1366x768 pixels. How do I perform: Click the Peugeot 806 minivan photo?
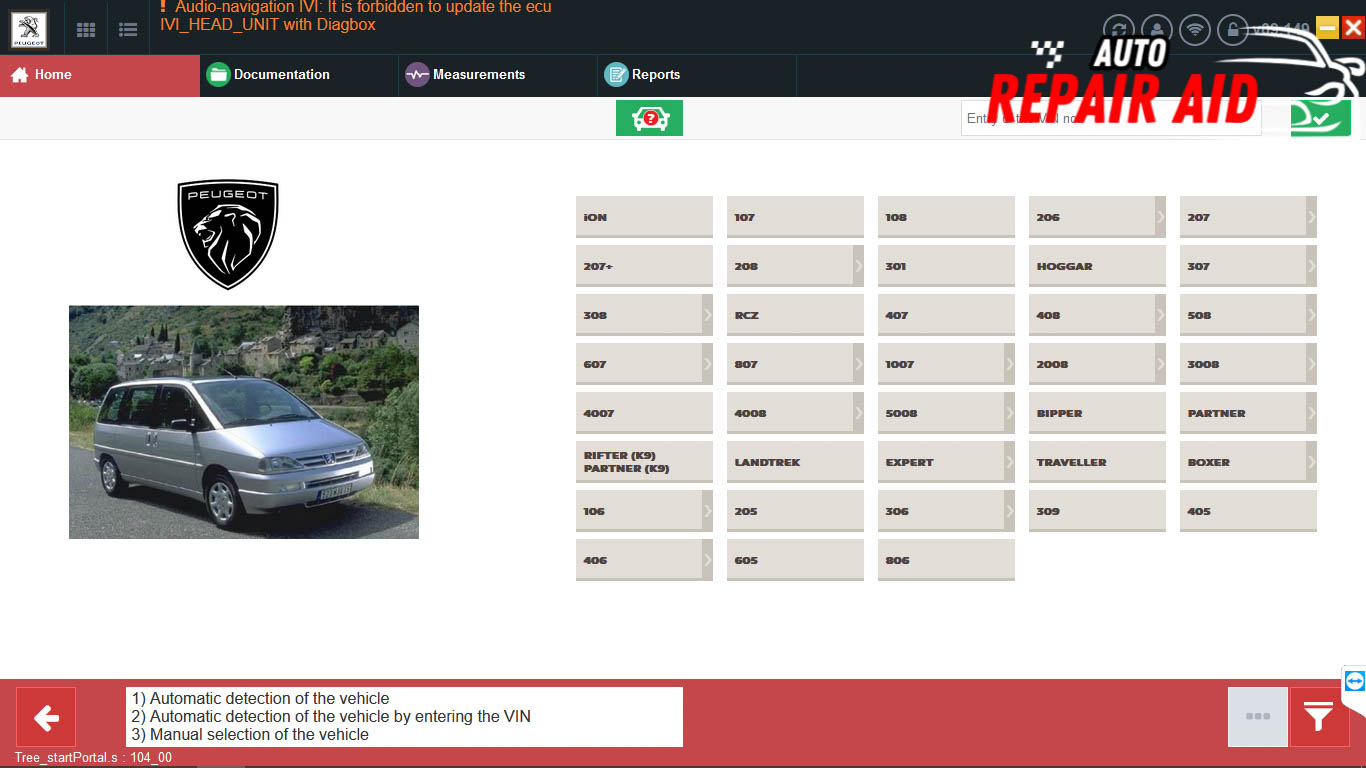coord(244,422)
